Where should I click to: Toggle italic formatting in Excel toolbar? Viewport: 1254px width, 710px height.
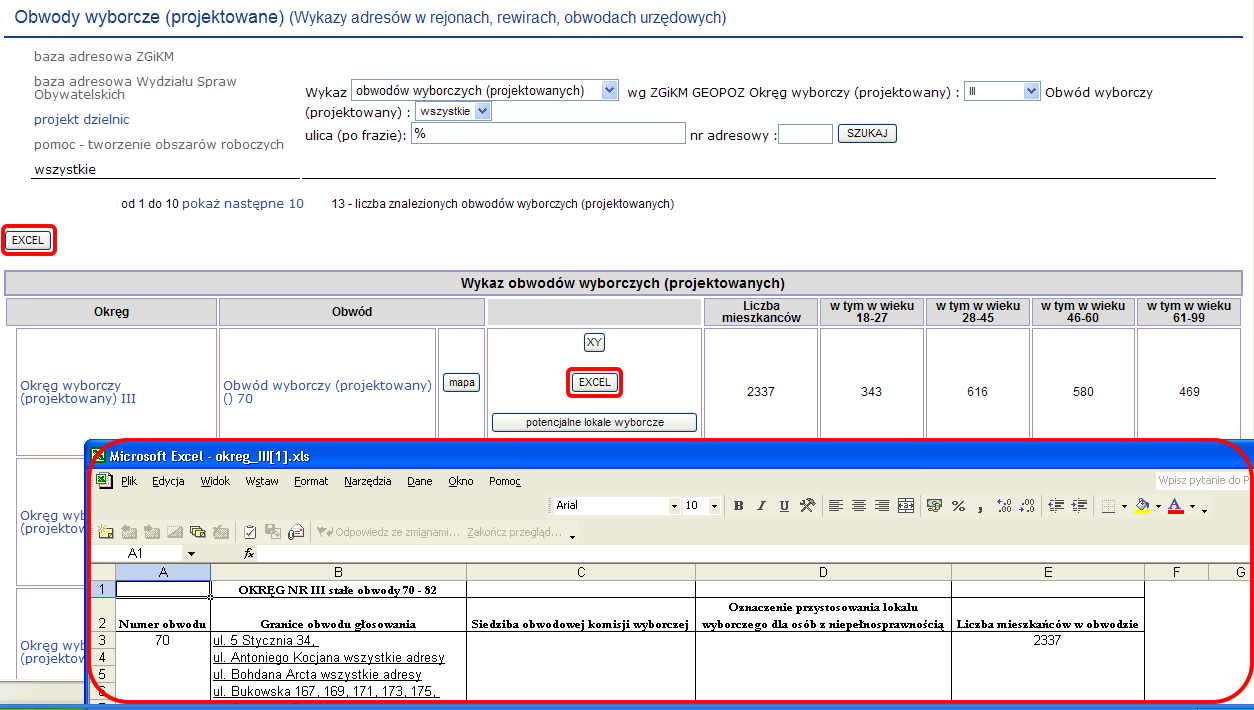(761, 506)
